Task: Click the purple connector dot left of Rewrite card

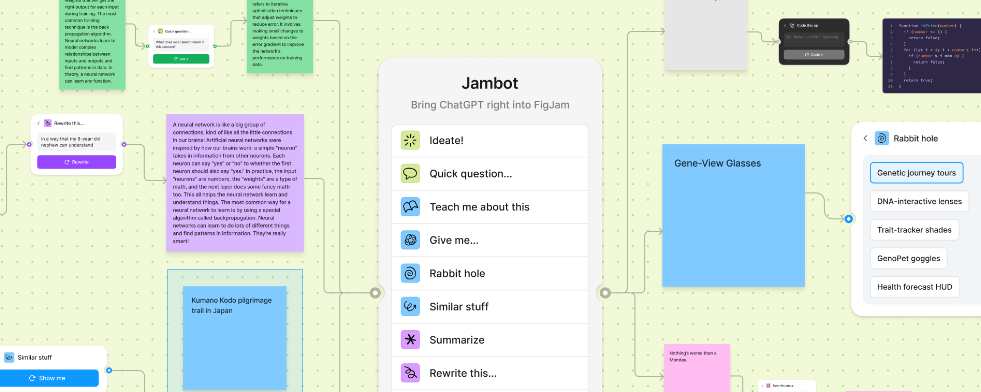Action: coord(29,144)
